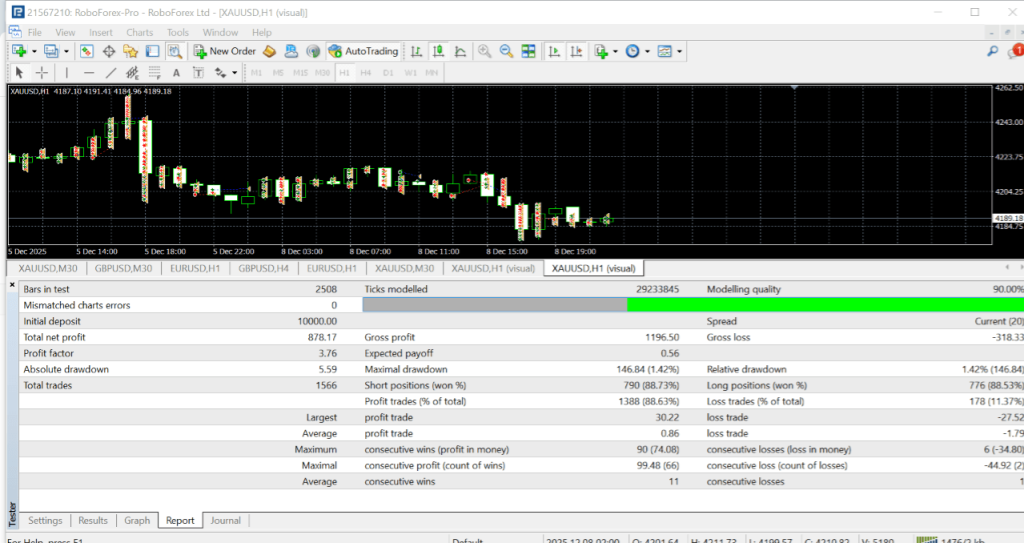1024x543 pixels.
Task: Click the Profiles icon
Action: pyautogui.click(x=50, y=51)
